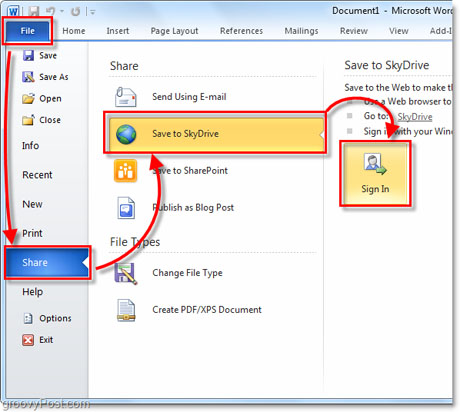Click the Open text label
The image size is (460, 412).
pos(50,99)
